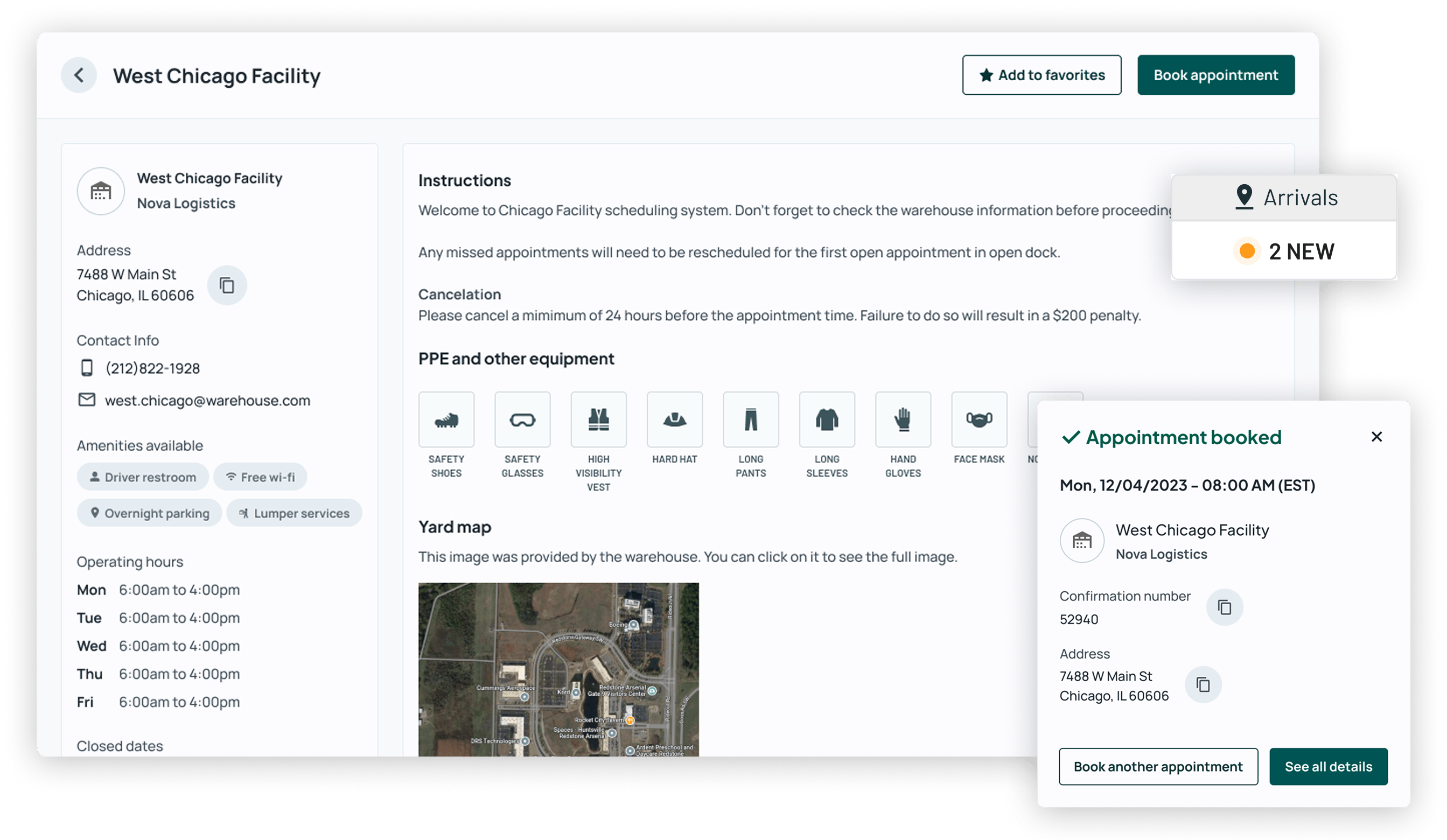Viewport: 1447px width, 840px height.
Task: Click the phone icon next to (212)822-1928
Action: (87, 367)
